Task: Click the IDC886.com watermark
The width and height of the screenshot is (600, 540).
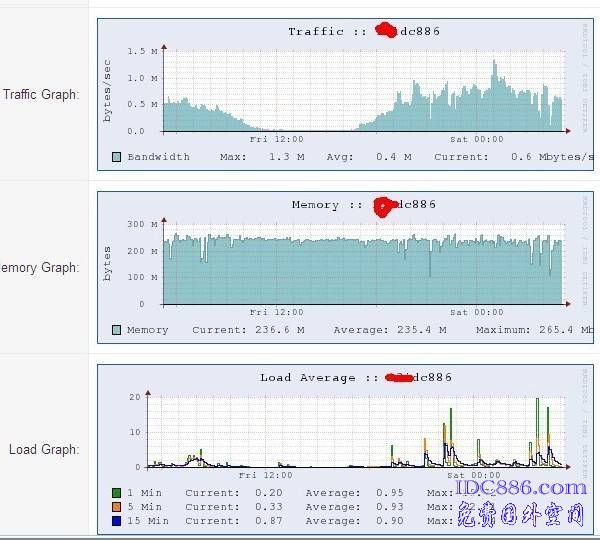Action: pyautogui.click(x=520, y=487)
